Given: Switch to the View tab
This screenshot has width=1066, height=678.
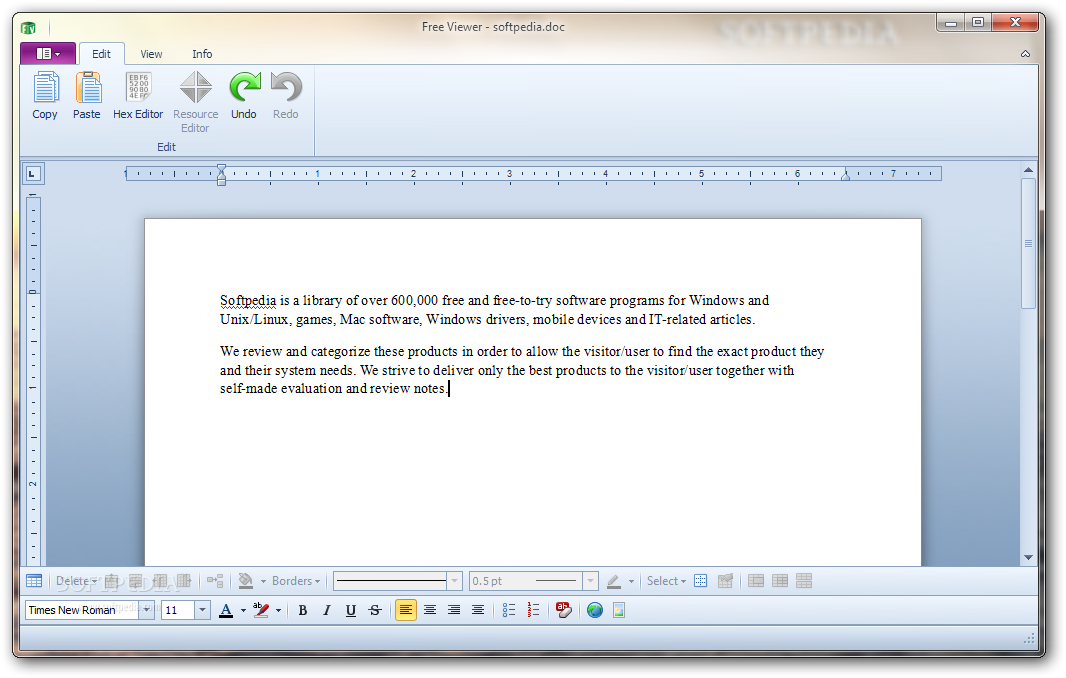Looking at the screenshot, I should coord(151,54).
